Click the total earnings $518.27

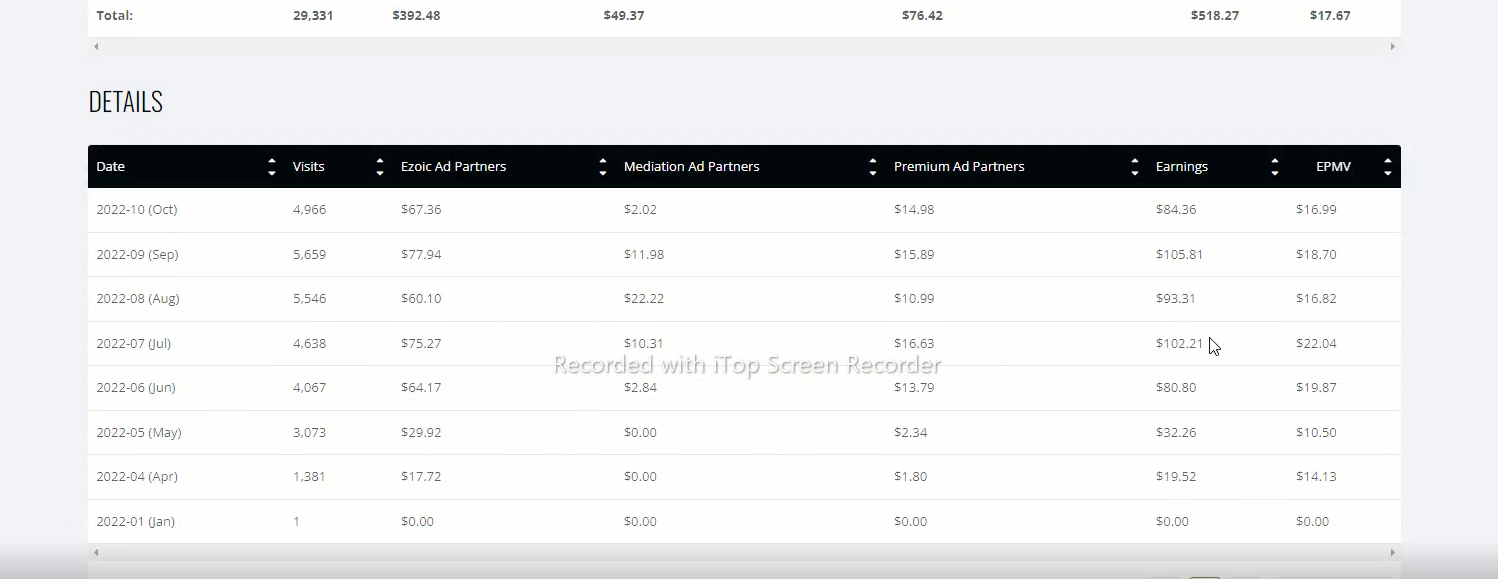pos(1215,16)
